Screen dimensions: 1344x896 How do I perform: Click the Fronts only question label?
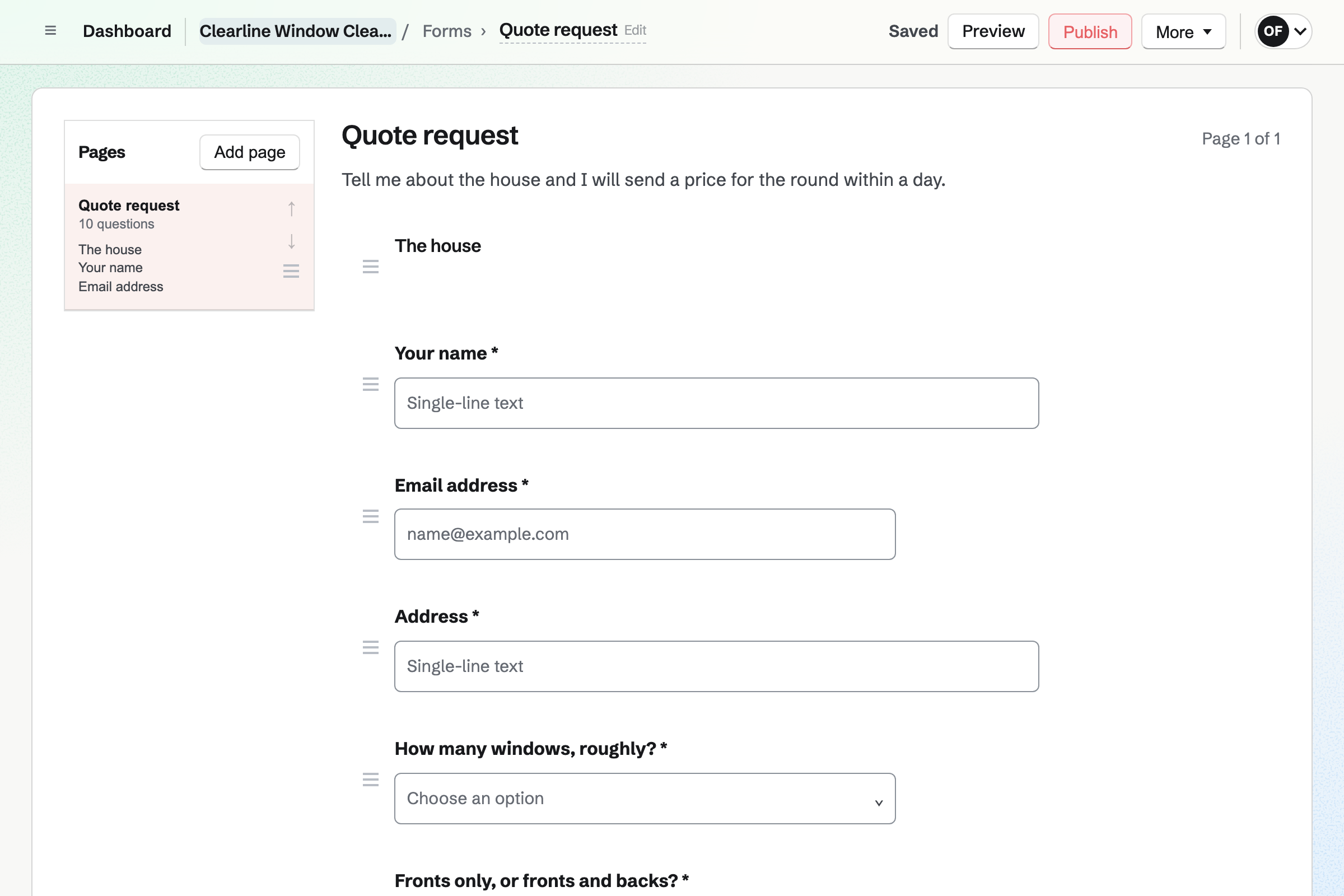pos(542,880)
